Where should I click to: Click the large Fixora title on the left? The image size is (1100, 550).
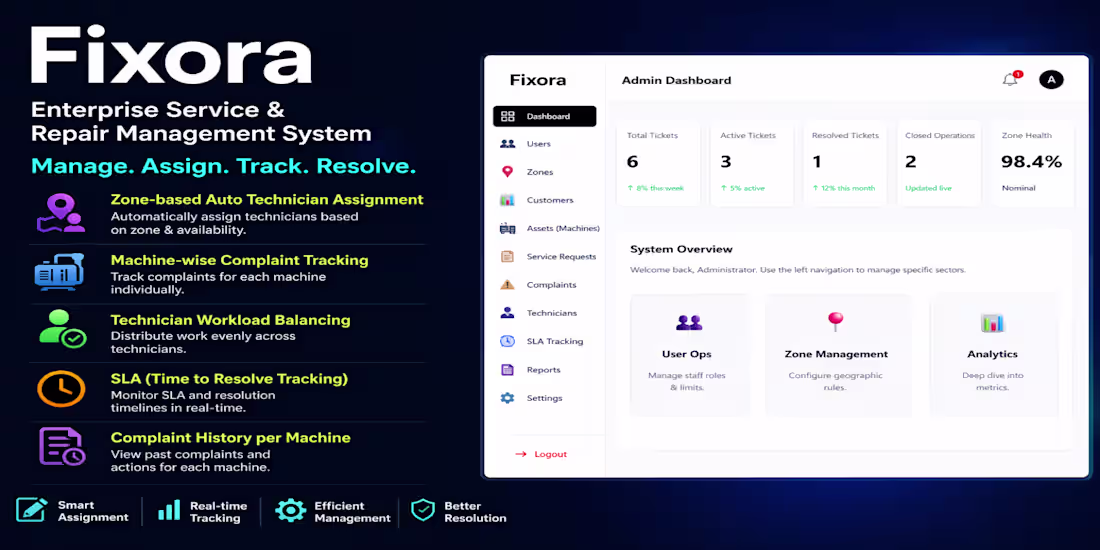pyautogui.click(x=170, y=56)
